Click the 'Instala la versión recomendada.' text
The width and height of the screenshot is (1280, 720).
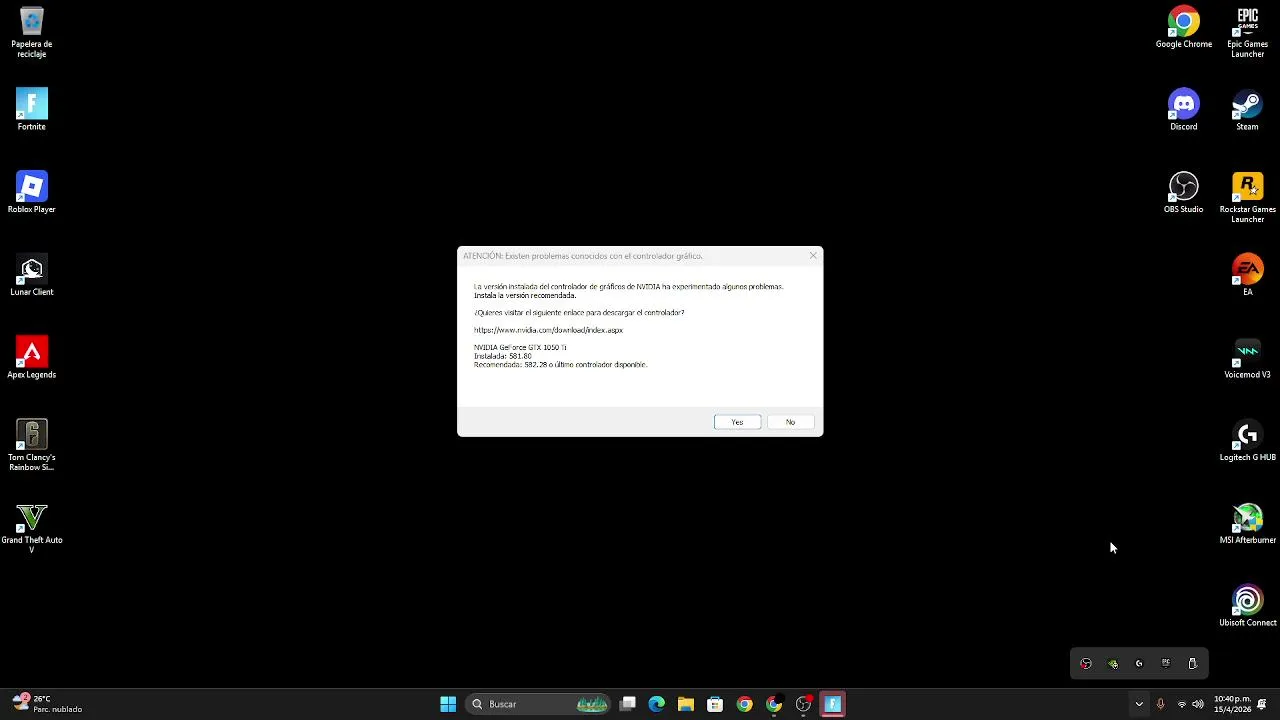525,296
